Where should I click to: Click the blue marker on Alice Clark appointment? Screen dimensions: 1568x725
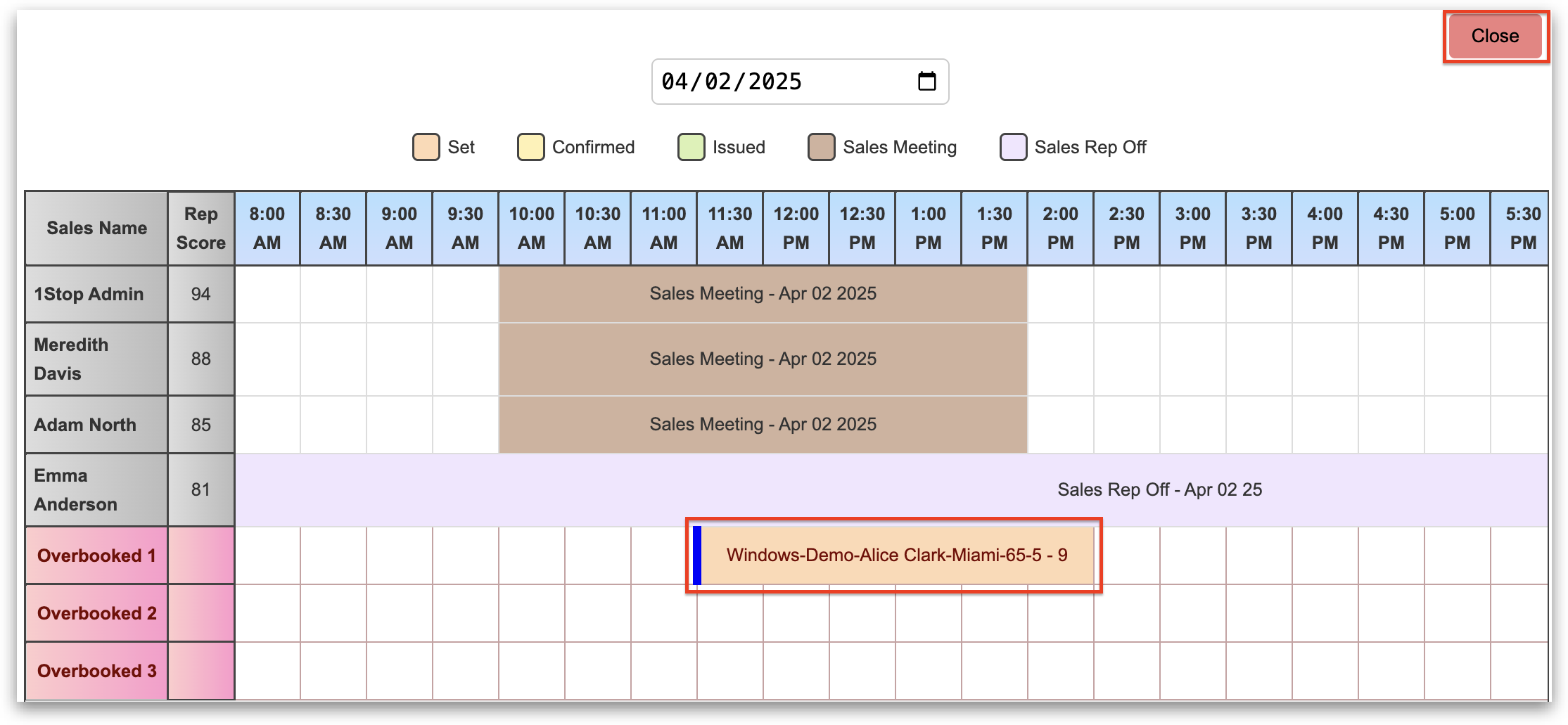click(x=697, y=555)
